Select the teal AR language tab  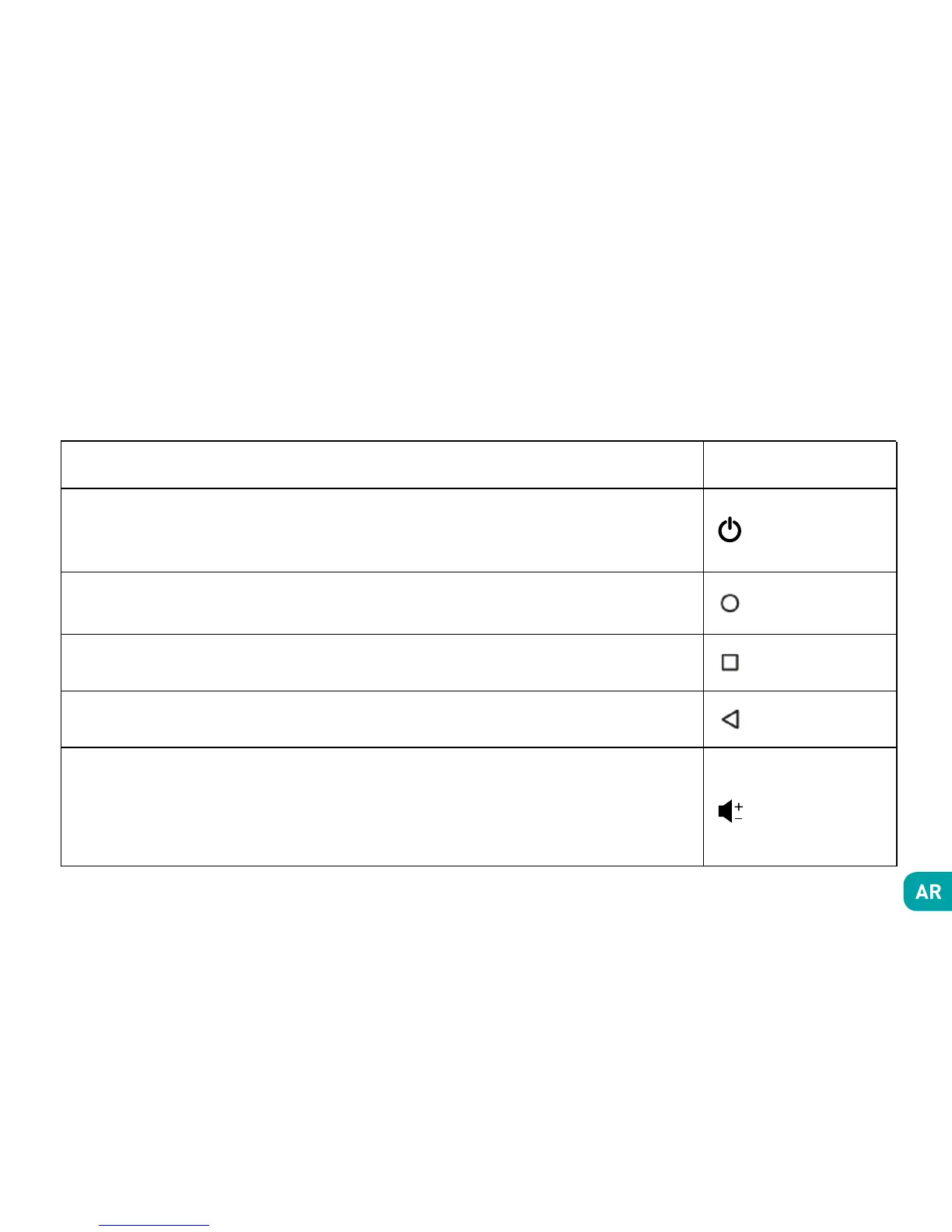[x=929, y=891]
